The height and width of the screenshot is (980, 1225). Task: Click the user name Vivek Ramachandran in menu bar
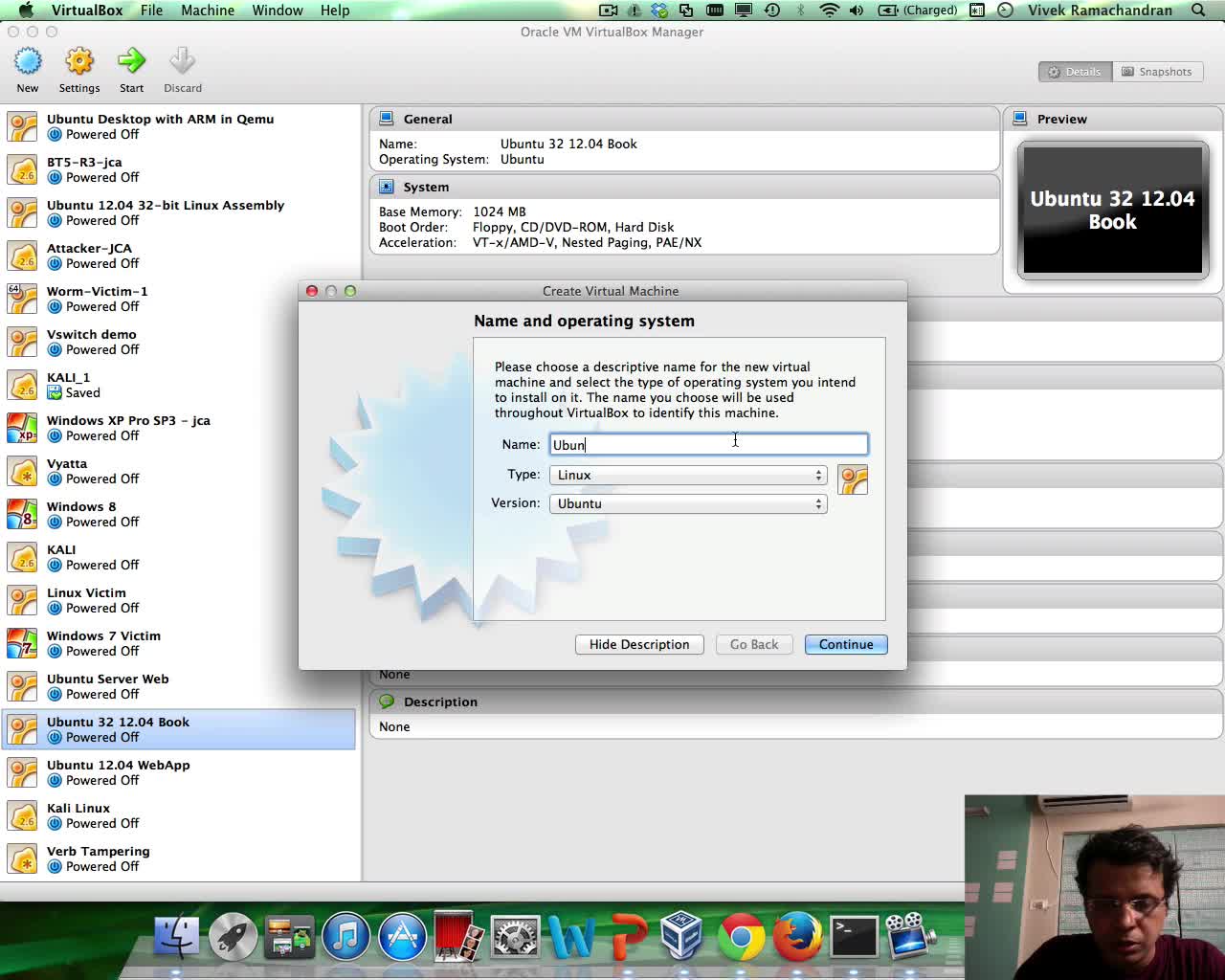tap(1100, 10)
